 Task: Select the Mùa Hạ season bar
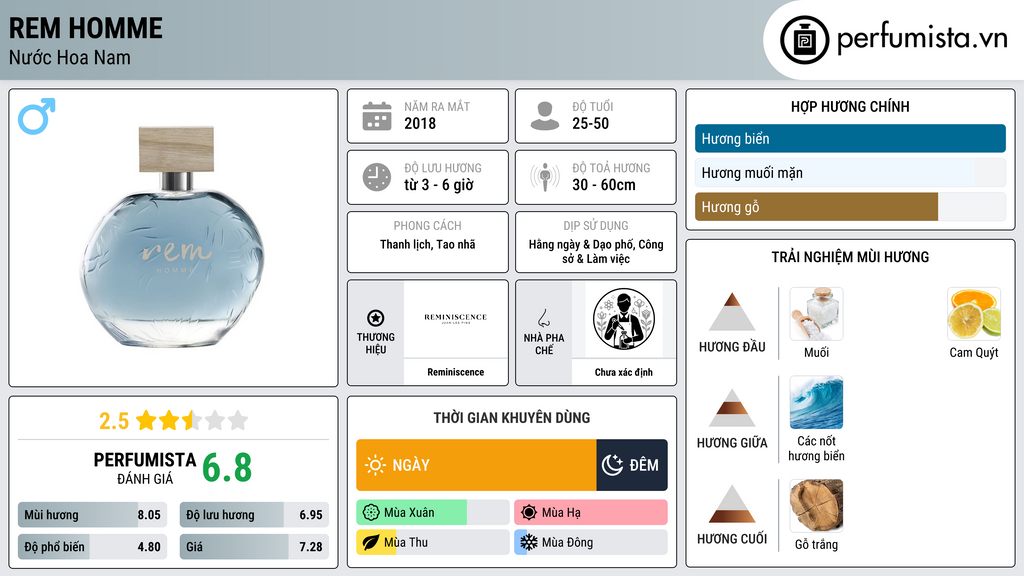coord(591,513)
